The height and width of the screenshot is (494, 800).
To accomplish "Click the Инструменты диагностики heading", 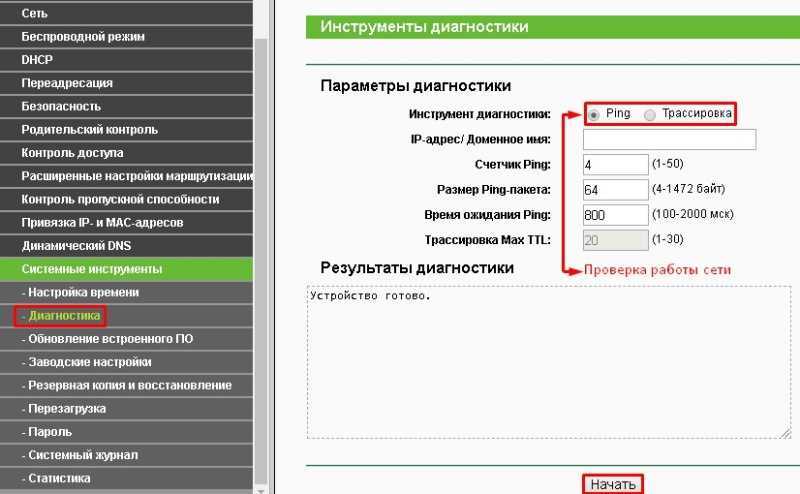I will click(x=424, y=27).
